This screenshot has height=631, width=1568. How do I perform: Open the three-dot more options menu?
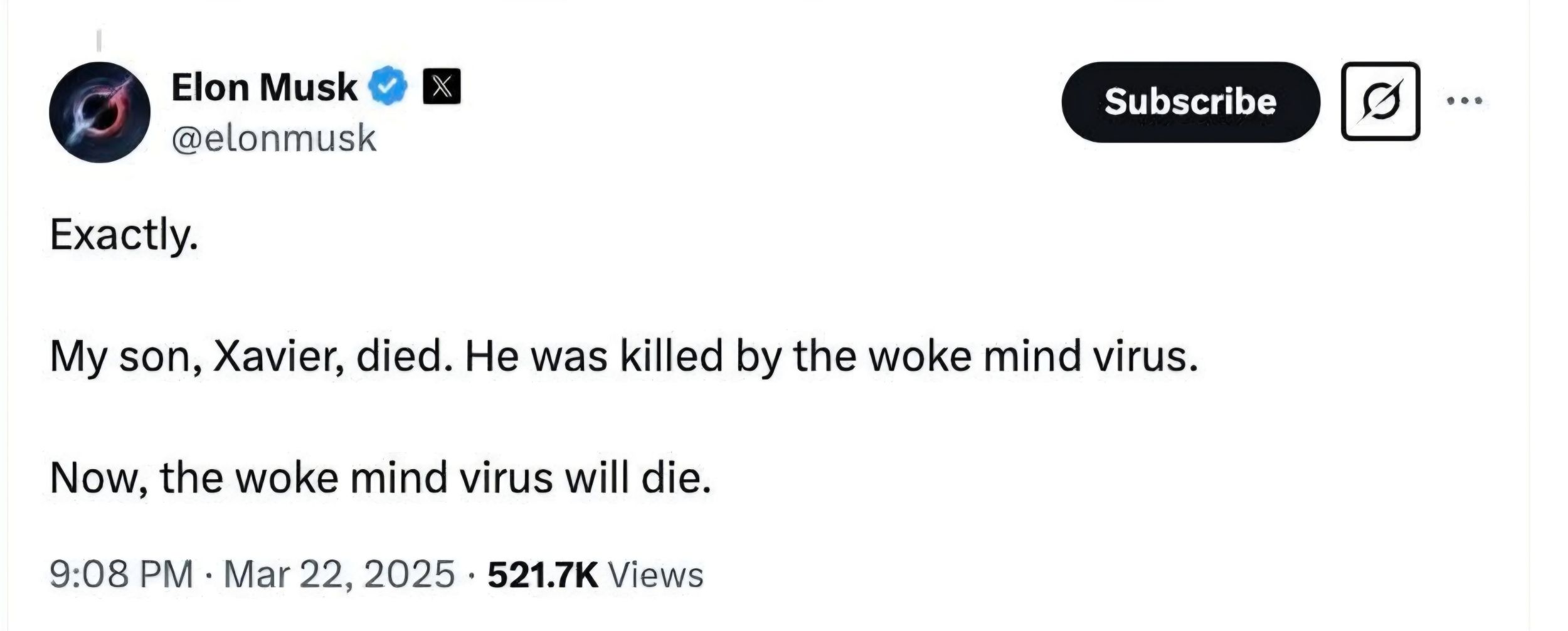click(x=1466, y=101)
